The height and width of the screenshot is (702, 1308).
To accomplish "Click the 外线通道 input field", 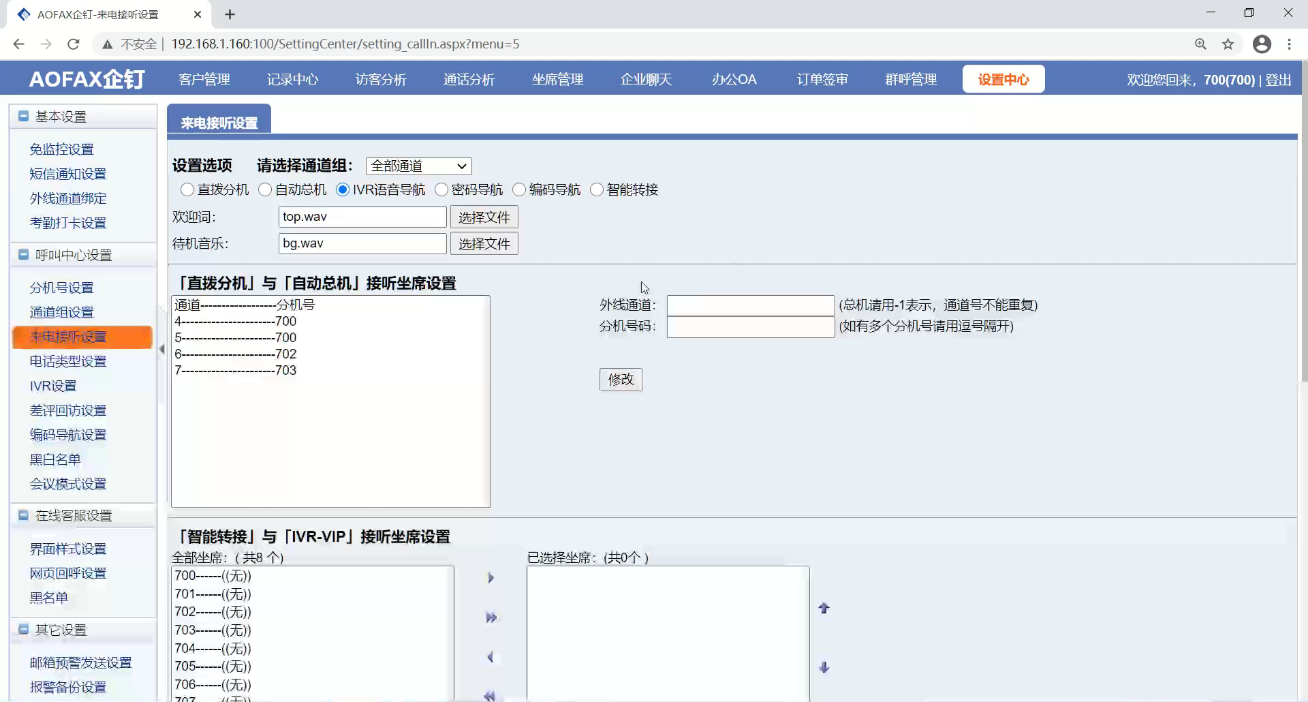I will pos(750,305).
